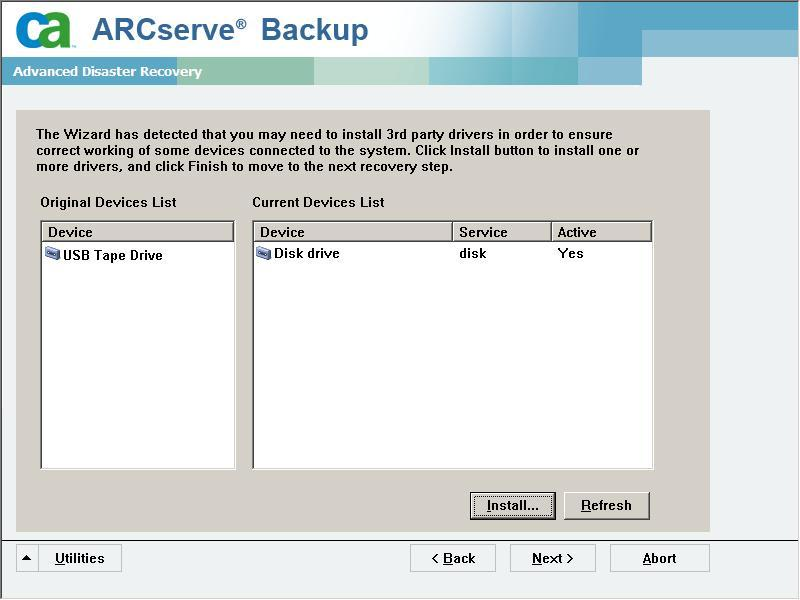This screenshot has width=800, height=600.
Task: Refresh the devices list
Action: [607, 506]
